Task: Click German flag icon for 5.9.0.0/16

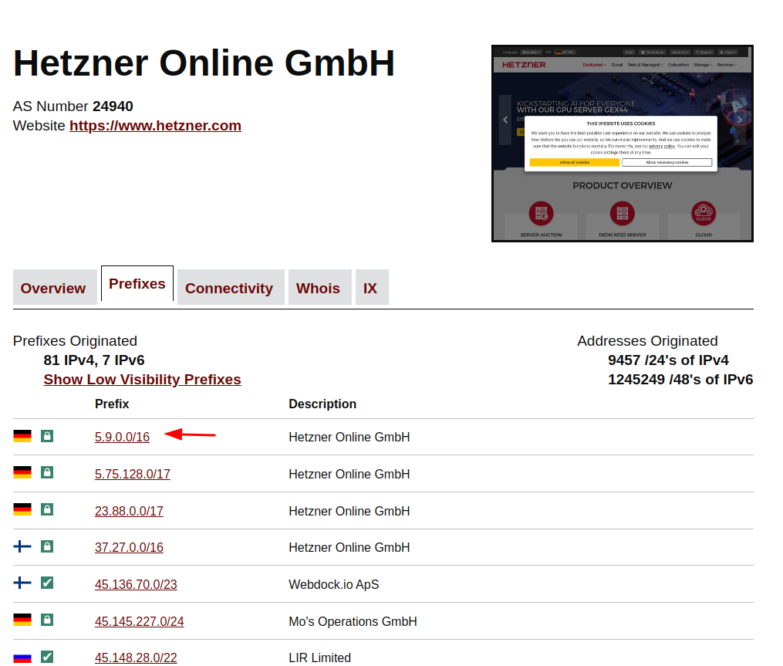Action: (22, 436)
